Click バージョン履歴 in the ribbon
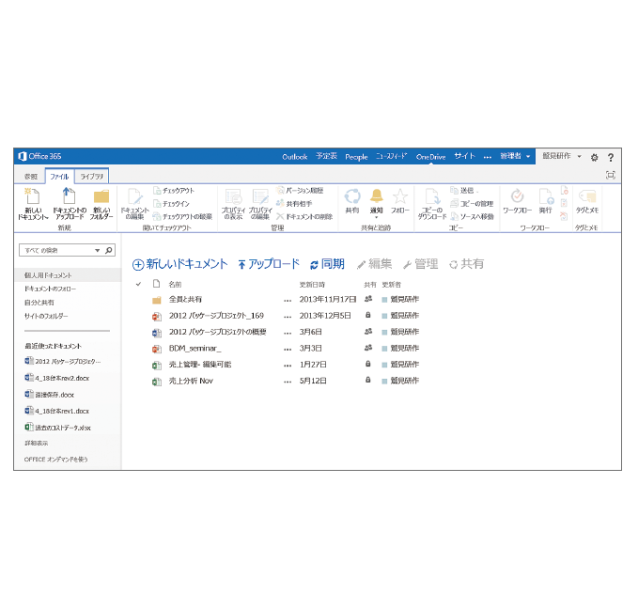This screenshot has width=638, height=609. (x=300, y=190)
